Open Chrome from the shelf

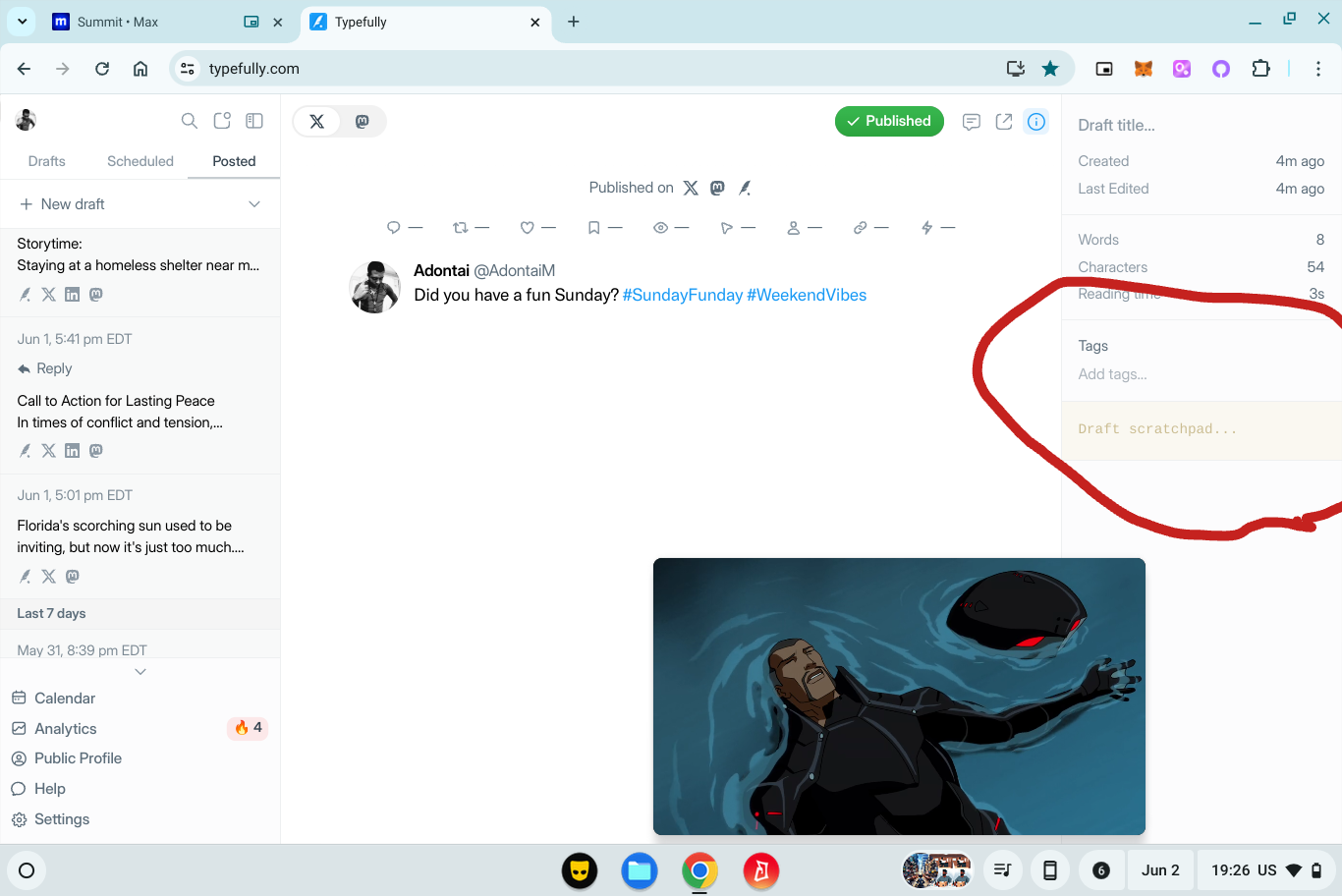699,870
